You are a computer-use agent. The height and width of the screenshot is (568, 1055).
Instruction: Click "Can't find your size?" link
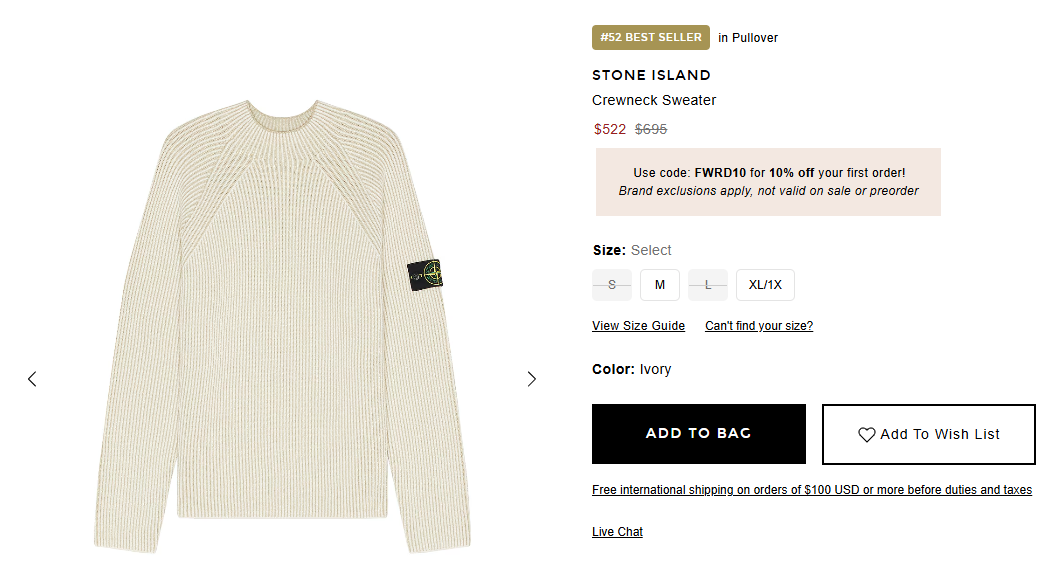(x=759, y=326)
